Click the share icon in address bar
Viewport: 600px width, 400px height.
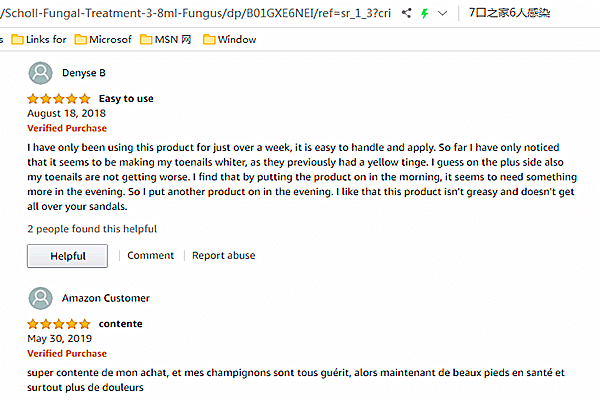[x=406, y=14]
